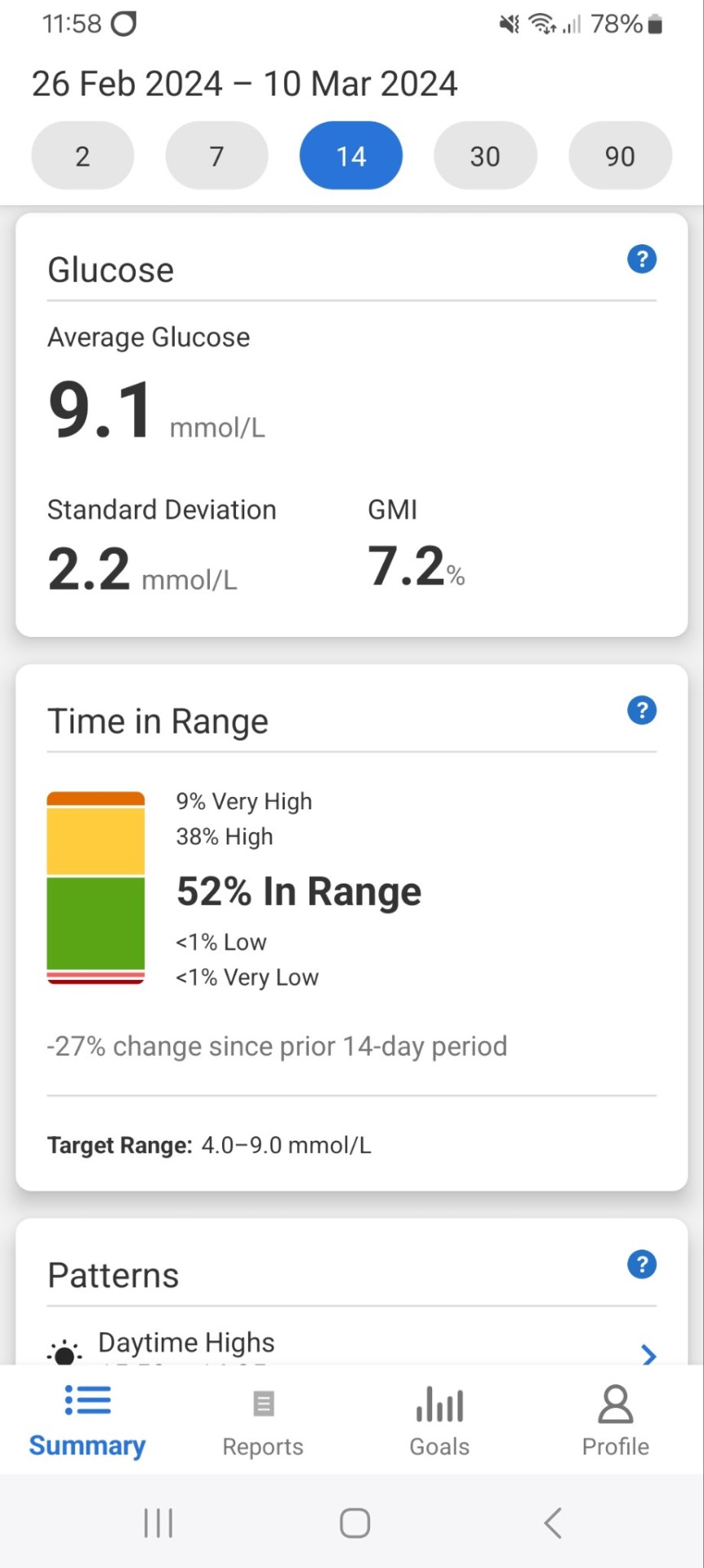The image size is (704, 1568).
Task: Open the Glucose help question mark icon
Action: [x=642, y=260]
